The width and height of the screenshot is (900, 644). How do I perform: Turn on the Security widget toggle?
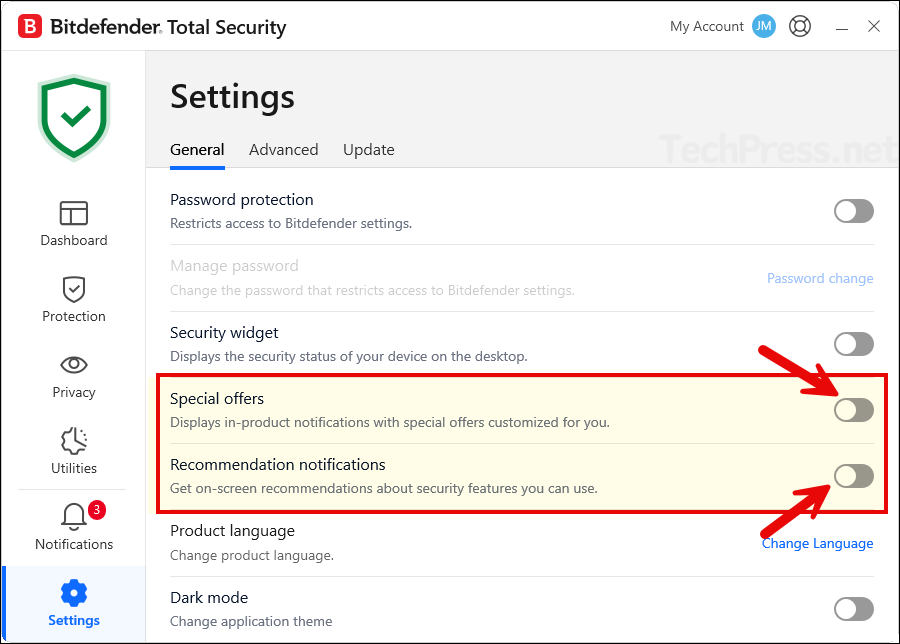tap(854, 344)
